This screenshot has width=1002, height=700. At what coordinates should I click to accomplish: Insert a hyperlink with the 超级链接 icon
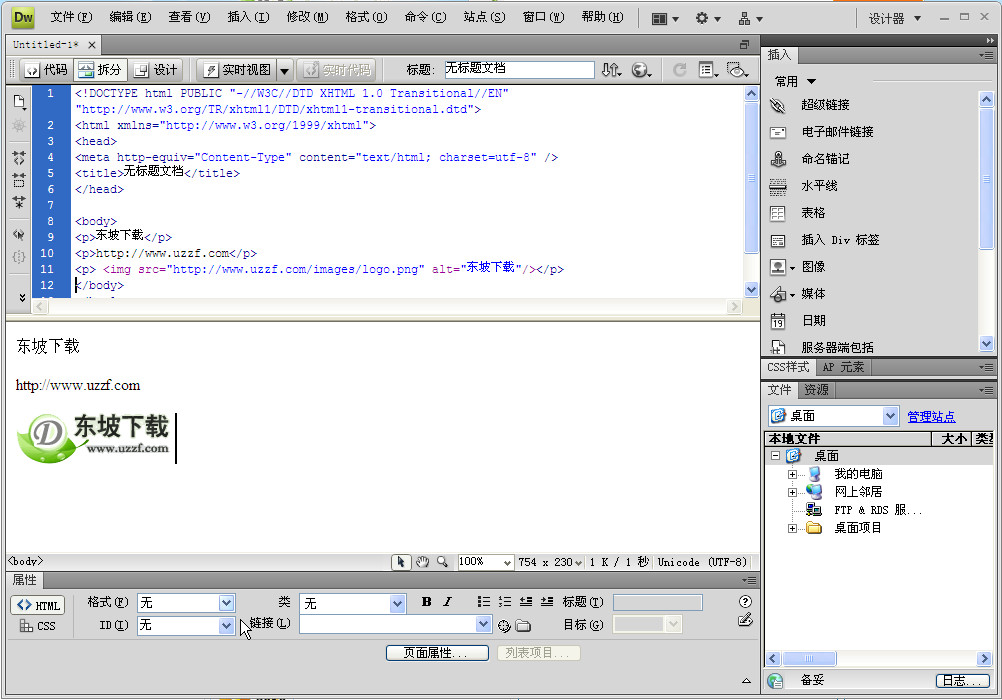click(779, 104)
